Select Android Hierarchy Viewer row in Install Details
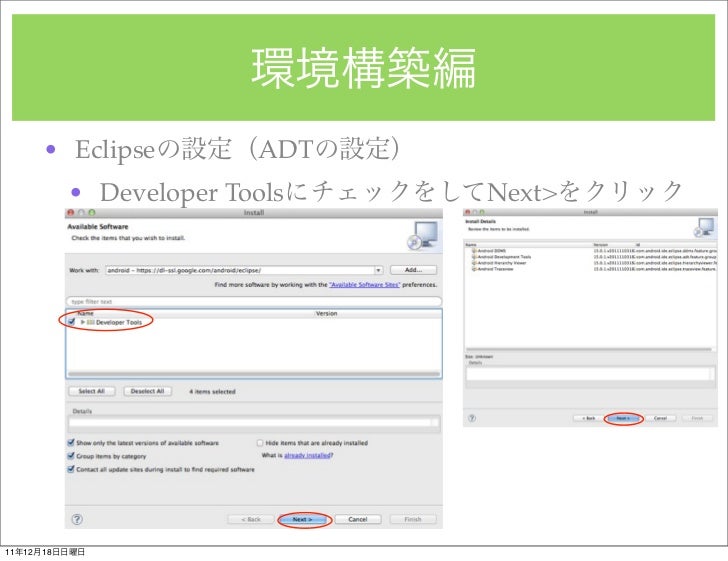This screenshot has height=561, width=728. 591,263
